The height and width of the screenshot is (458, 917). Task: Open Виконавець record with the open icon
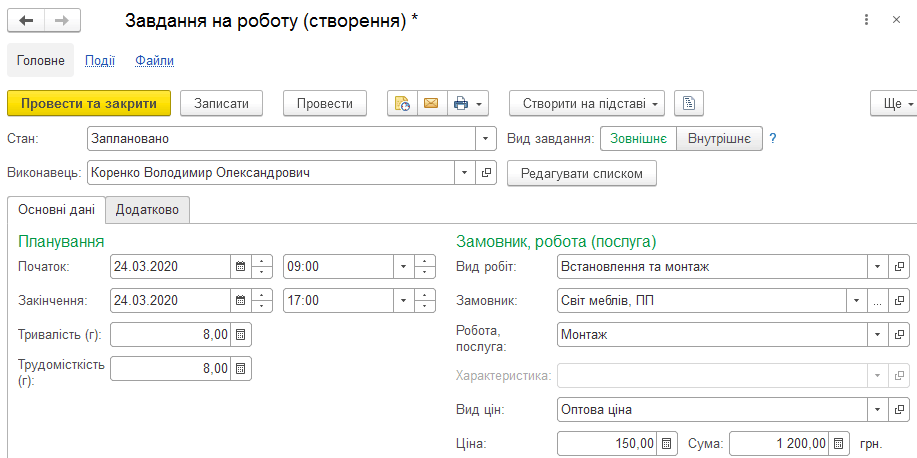[x=485, y=173]
